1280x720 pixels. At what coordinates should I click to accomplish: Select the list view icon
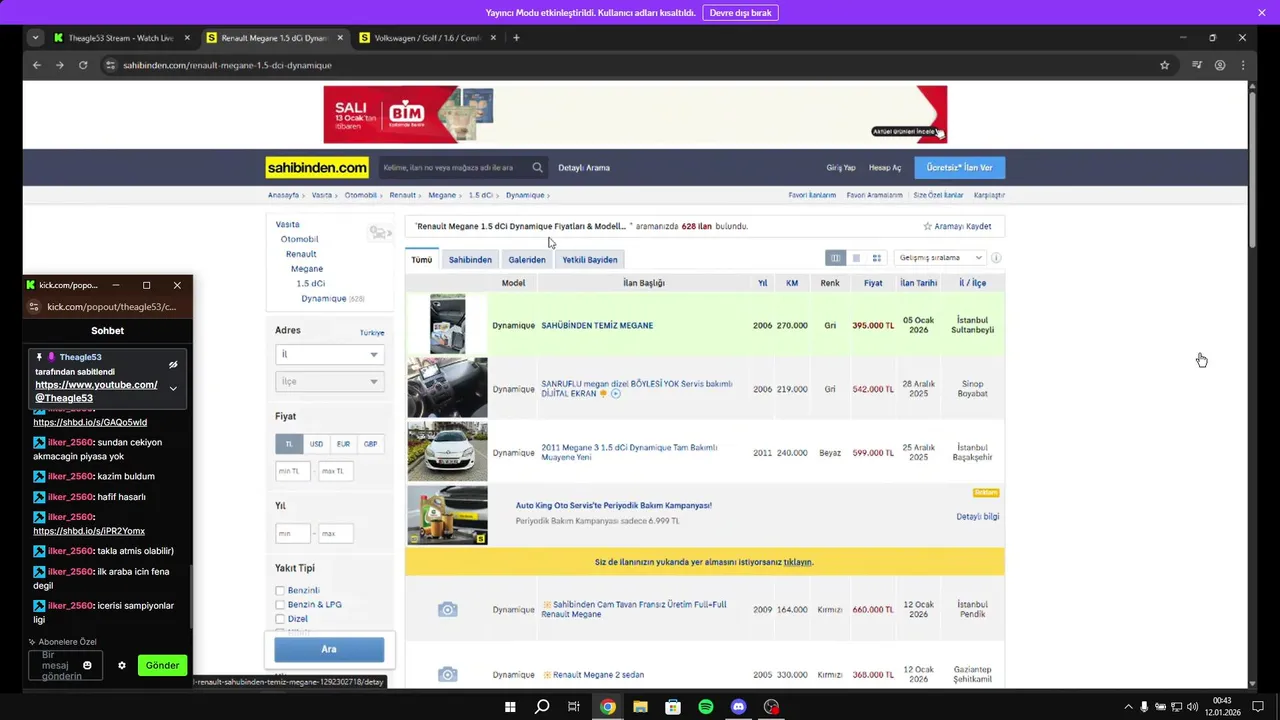click(x=856, y=258)
